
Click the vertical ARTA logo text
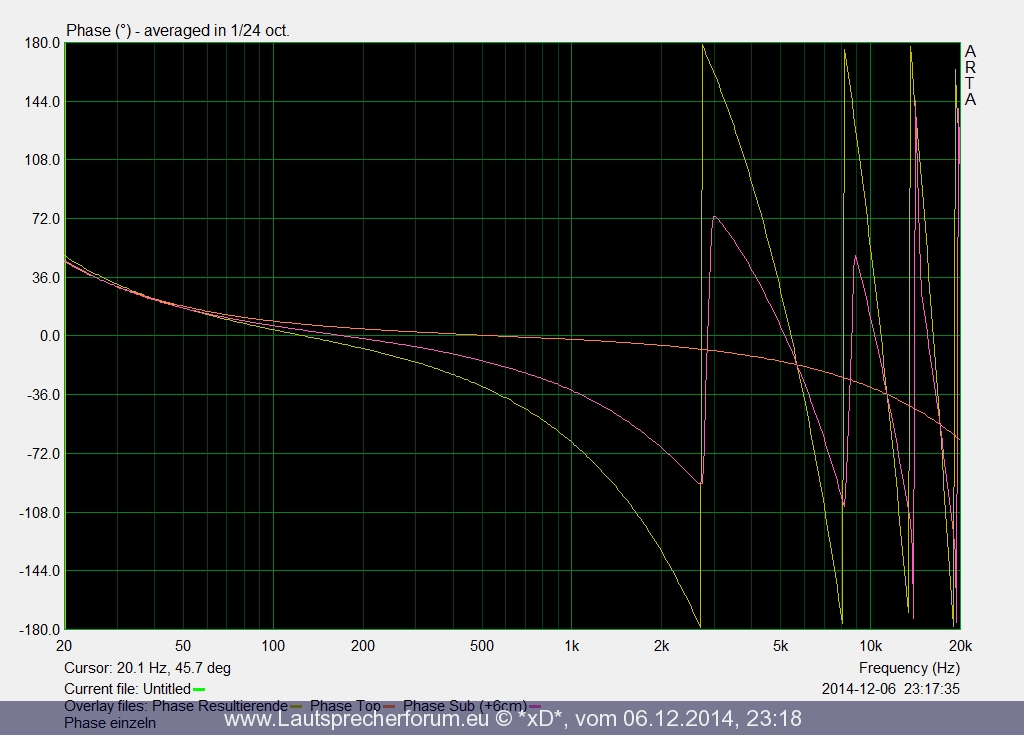pyautogui.click(x=970, y=75)
